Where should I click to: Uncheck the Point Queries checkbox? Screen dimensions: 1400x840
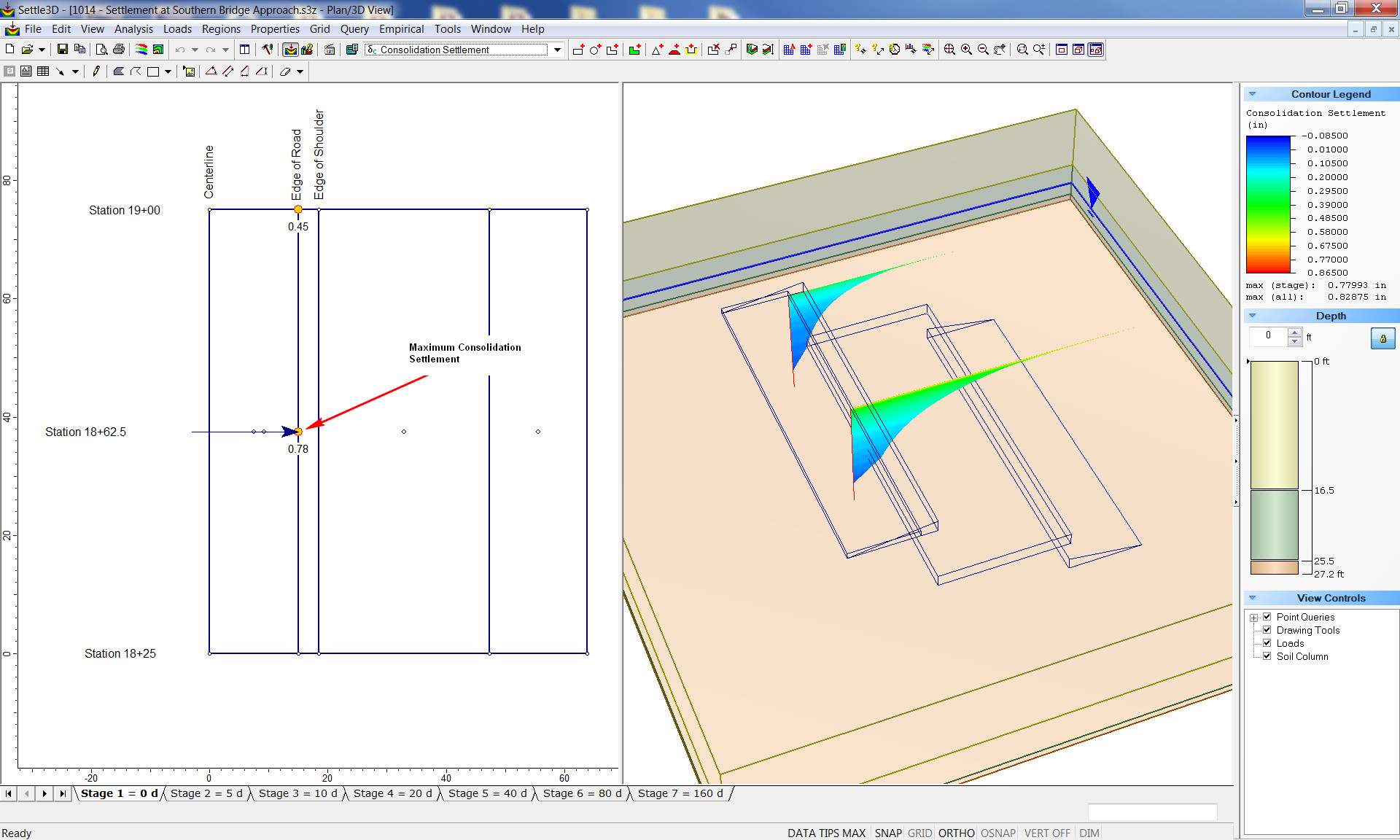click(x=1267, y=617)
